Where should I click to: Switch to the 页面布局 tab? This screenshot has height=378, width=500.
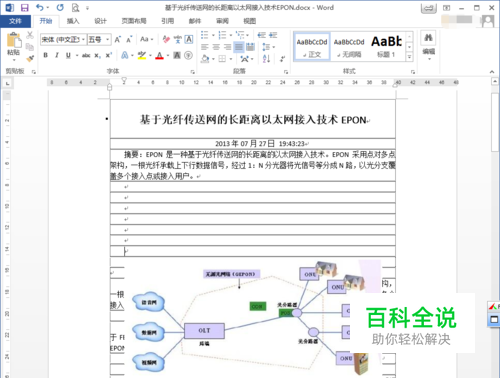pos(134,21)
